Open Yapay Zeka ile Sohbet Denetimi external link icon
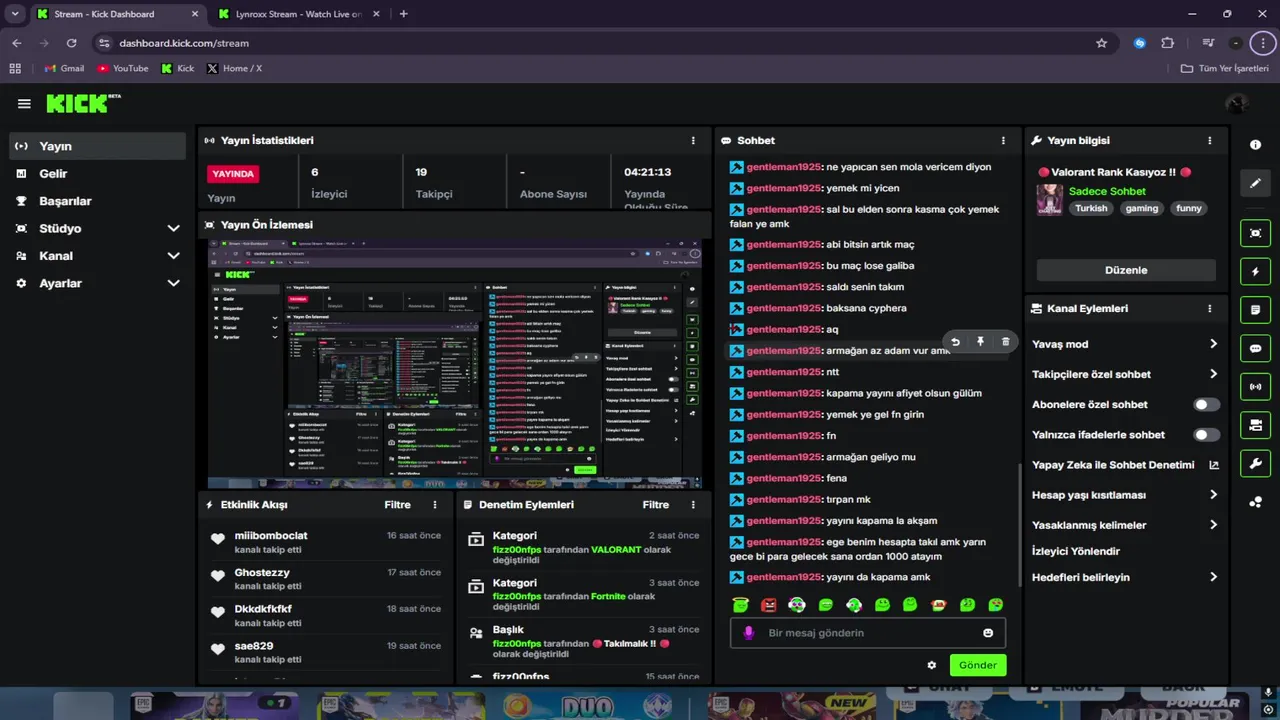This screenshot has width=1280, height=720. tap(1214, 465)
